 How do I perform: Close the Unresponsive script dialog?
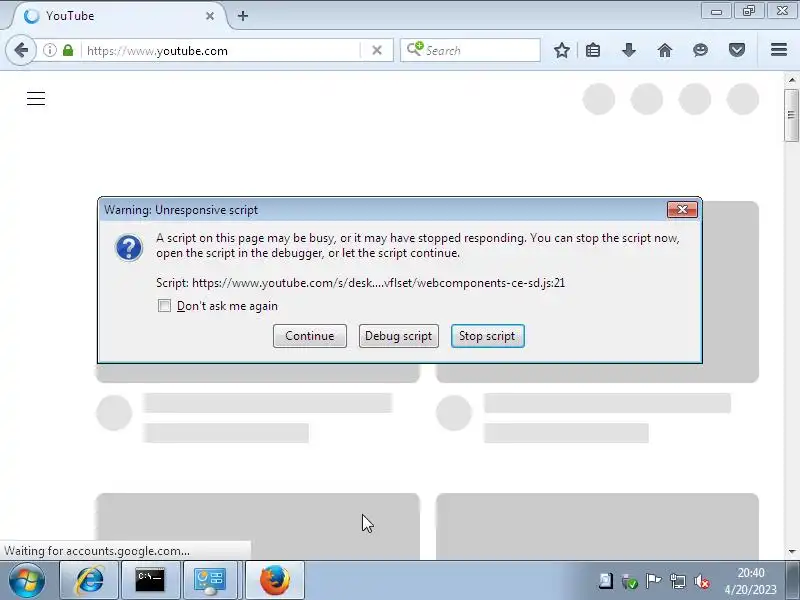click(682, 210)
